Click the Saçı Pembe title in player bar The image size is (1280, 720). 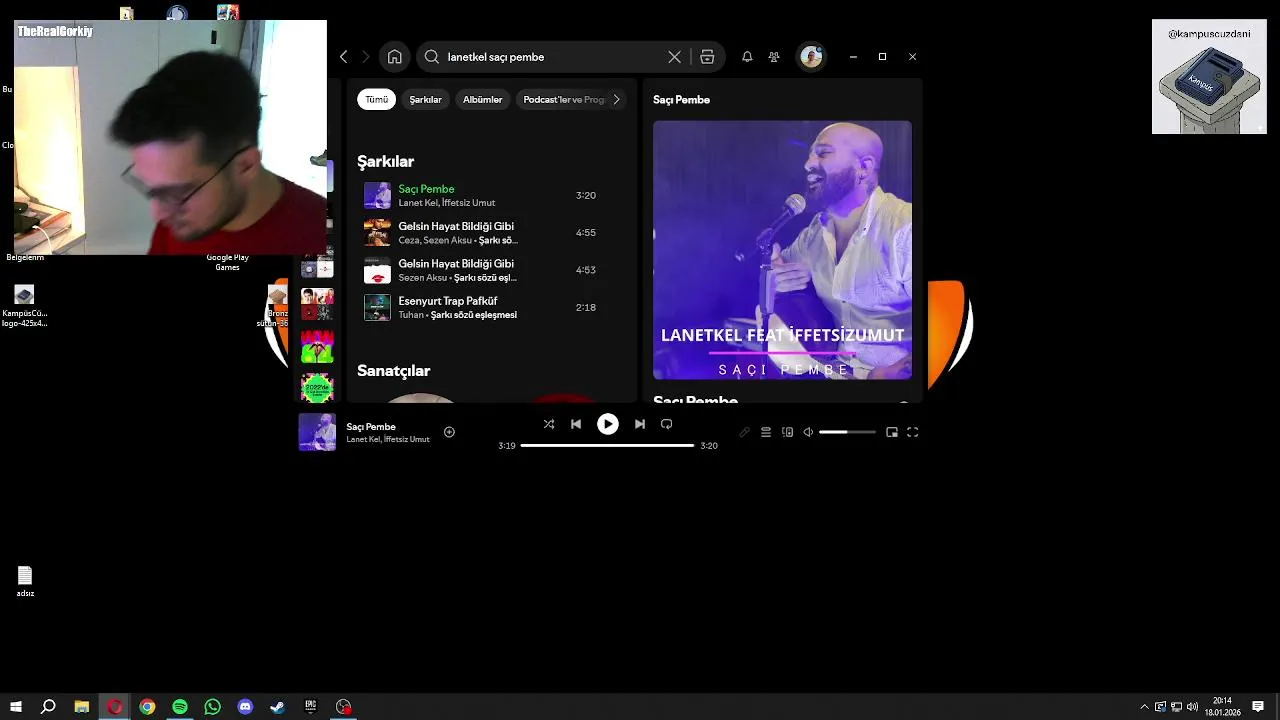pos(371,427)
